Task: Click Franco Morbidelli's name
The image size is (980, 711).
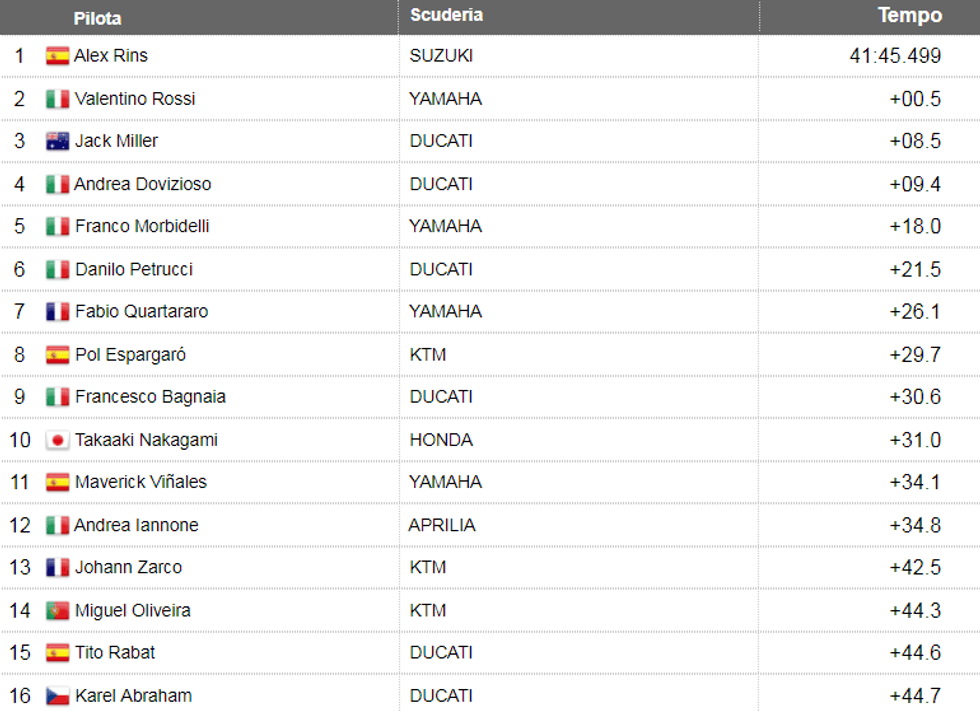Action: [x=142, y=226]
